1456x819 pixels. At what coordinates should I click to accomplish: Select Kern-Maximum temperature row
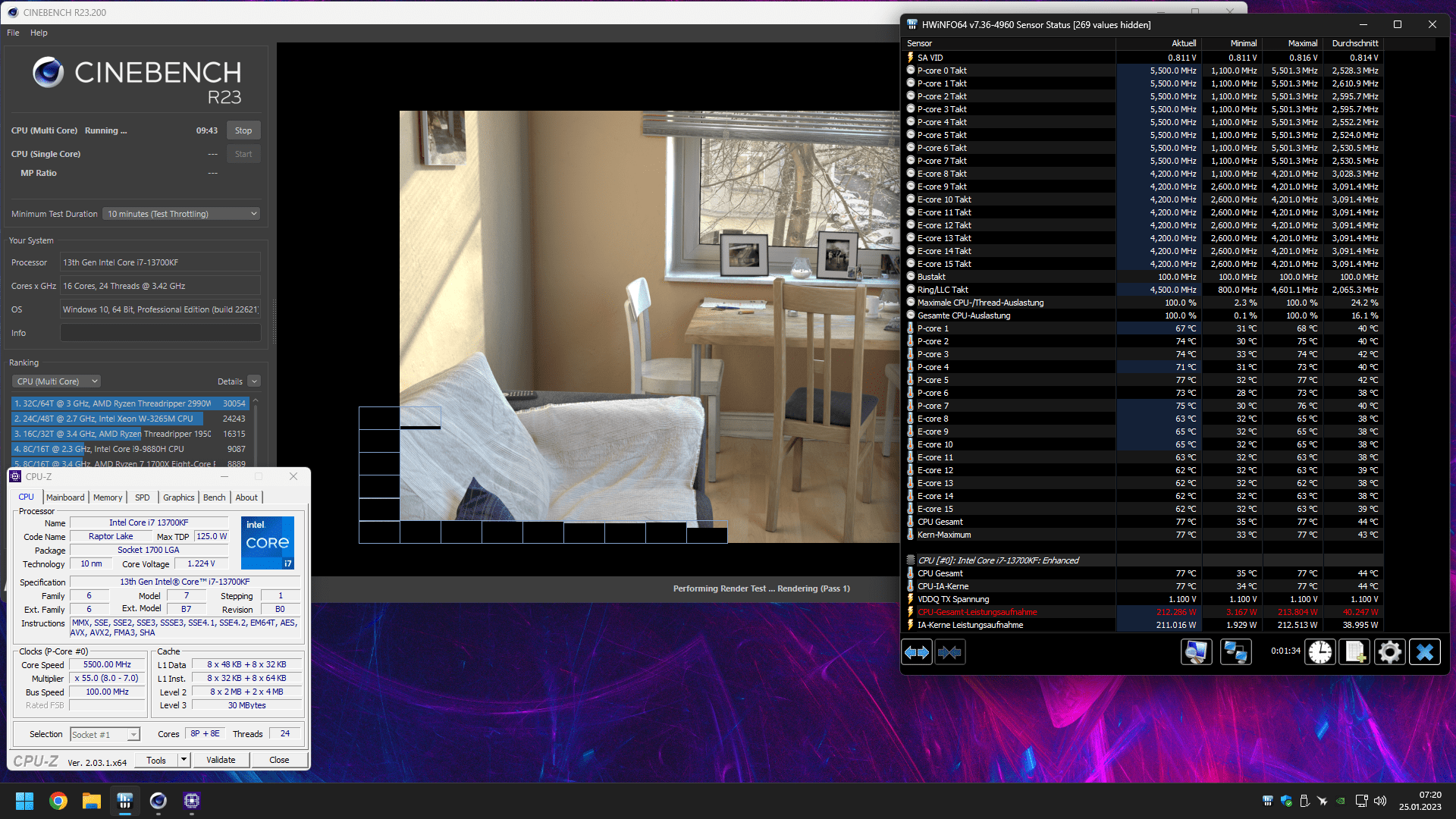1144,535
